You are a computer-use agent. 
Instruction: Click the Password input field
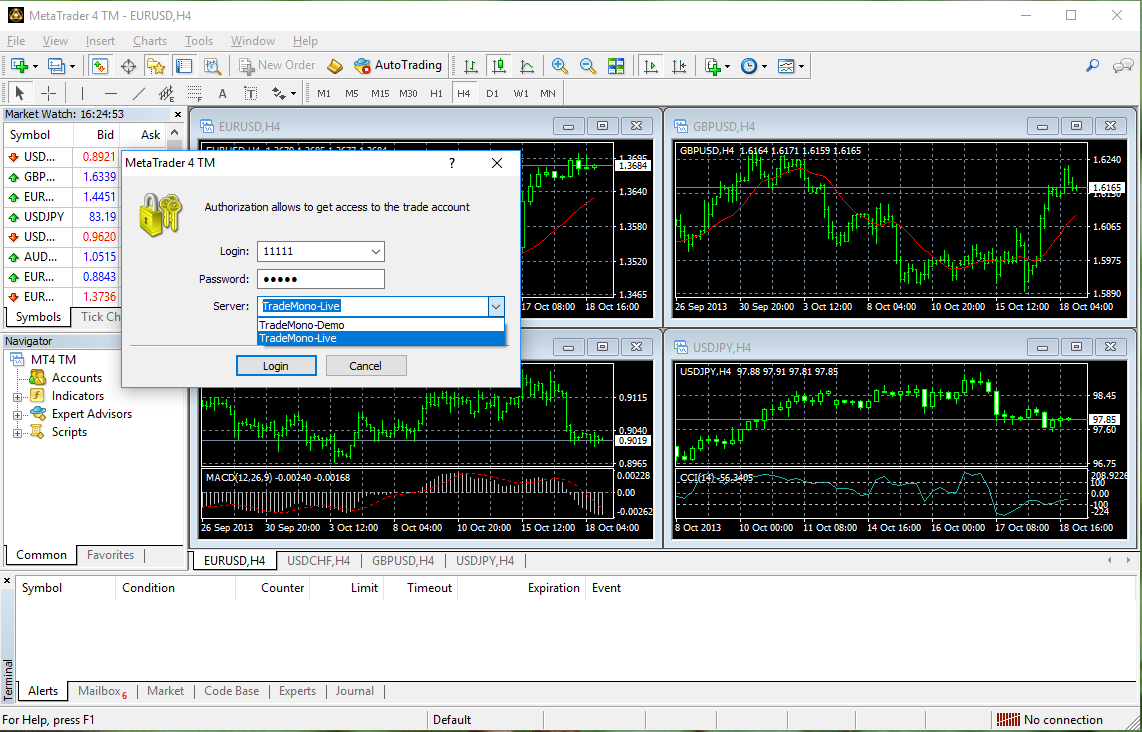(x=320, y=279)
